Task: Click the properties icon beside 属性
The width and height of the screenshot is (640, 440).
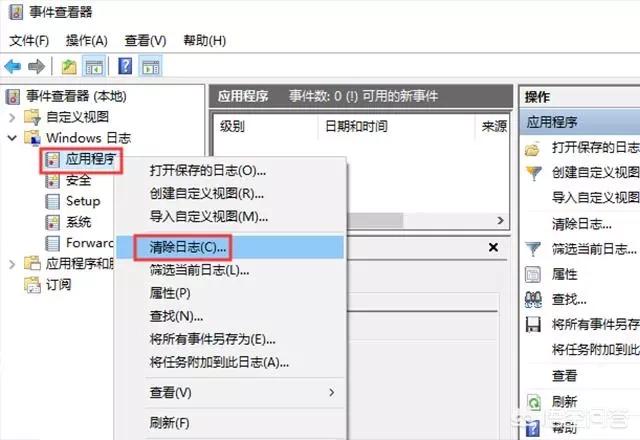Action: 533,275
